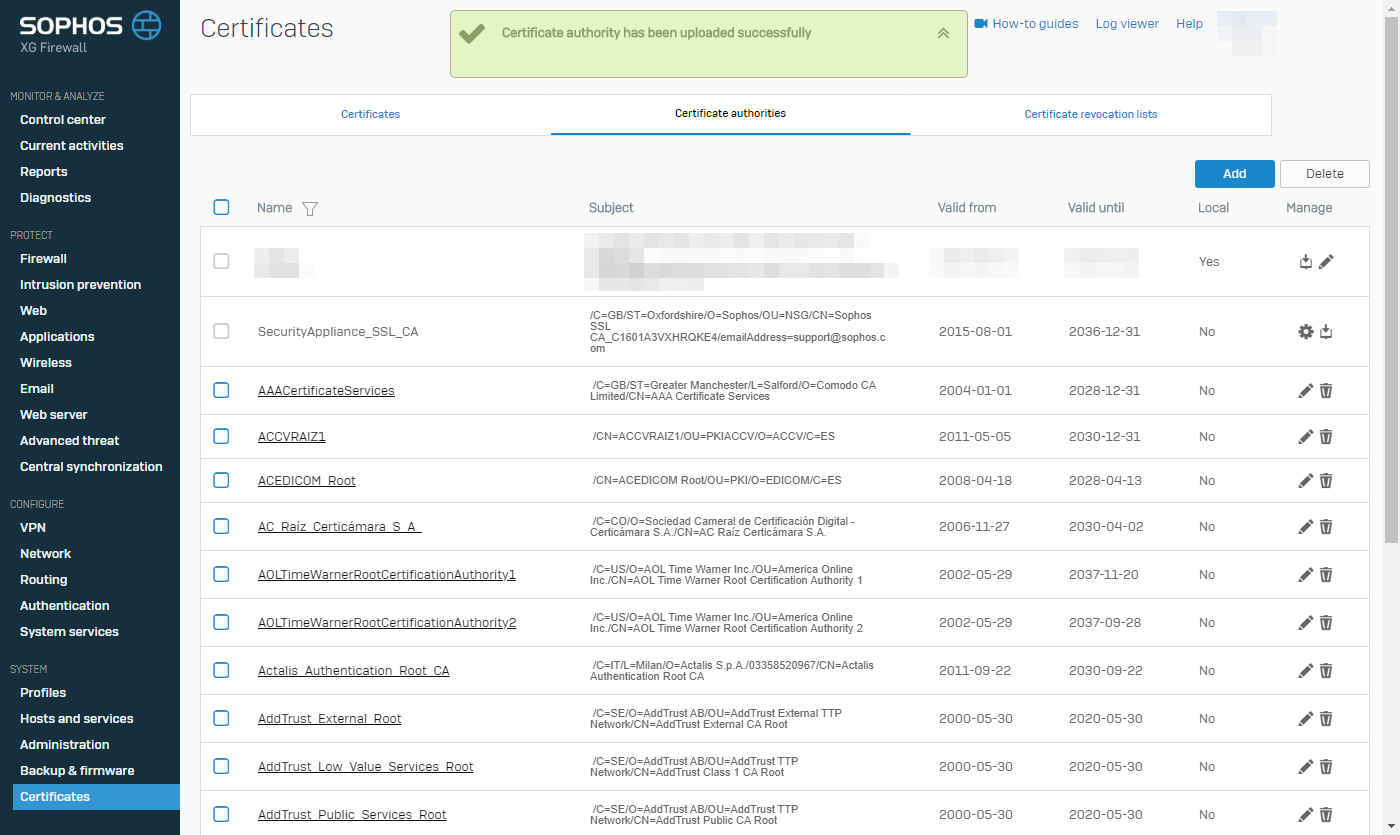Navigate to Backup & firmware
This screenshot has height=835, width=1400.
click(x=77, y=771)
